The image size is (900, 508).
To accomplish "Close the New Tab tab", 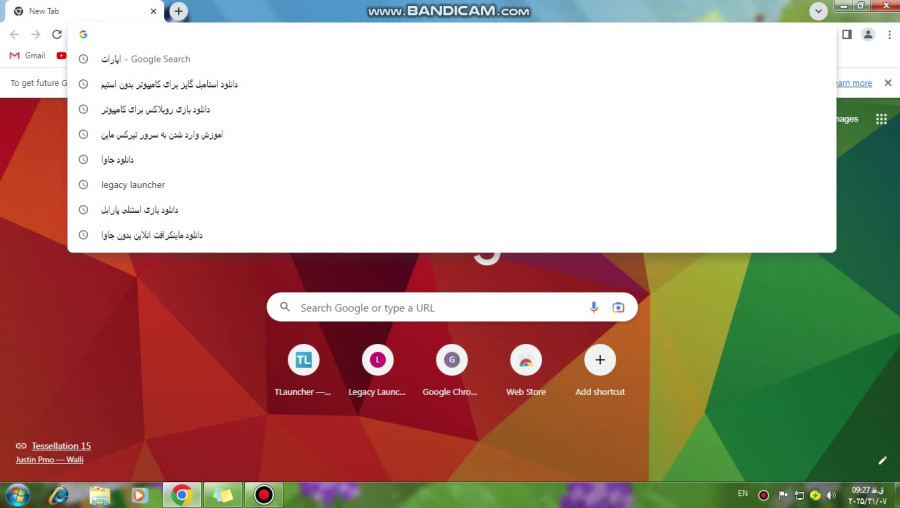I will pyautogui.click(x=153, y=11).
